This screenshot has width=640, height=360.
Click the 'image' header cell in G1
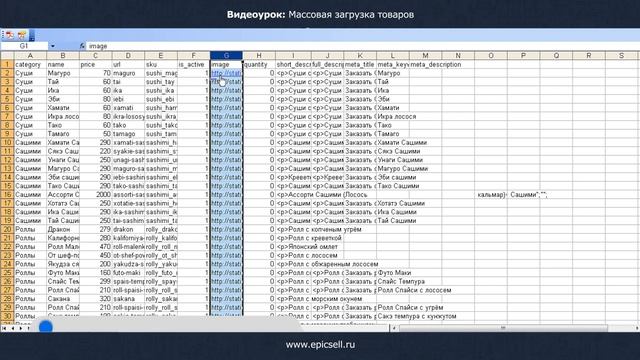tap(227, 64)
